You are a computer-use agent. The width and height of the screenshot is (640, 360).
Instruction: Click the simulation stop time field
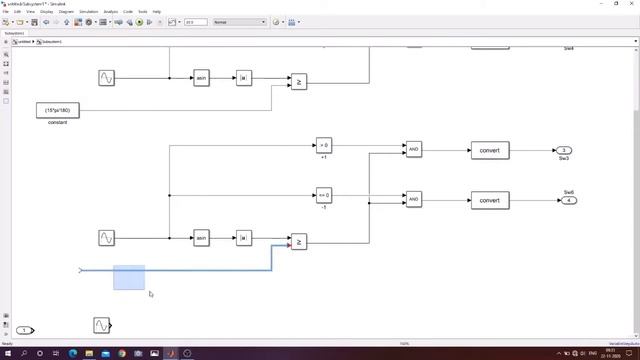196,22
